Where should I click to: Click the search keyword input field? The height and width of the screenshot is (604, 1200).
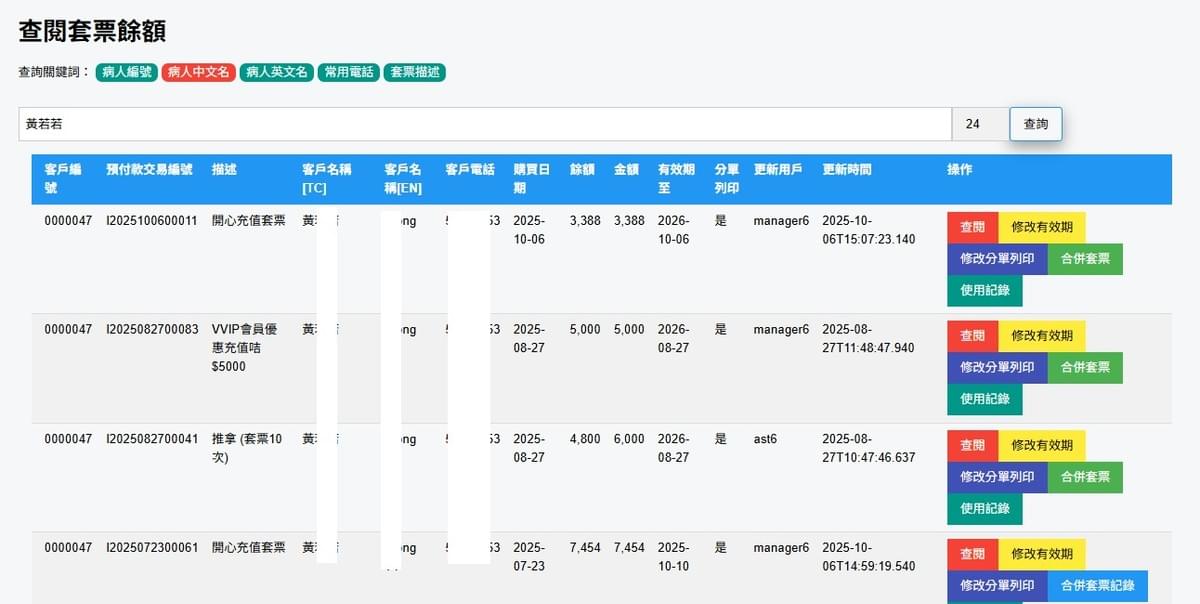point(485,124)
